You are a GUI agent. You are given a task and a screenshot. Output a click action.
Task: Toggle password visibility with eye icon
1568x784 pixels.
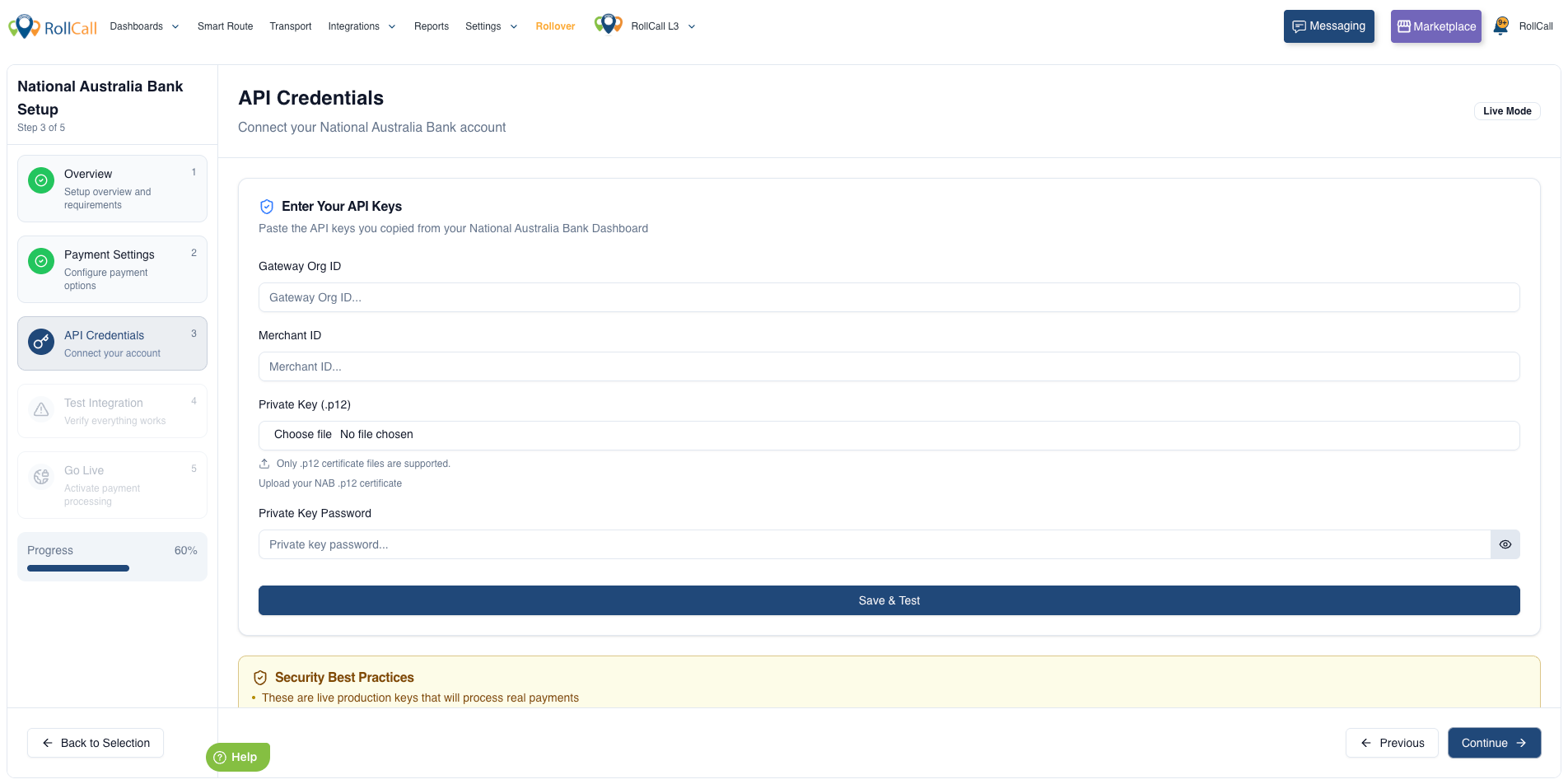[1505, 544]
